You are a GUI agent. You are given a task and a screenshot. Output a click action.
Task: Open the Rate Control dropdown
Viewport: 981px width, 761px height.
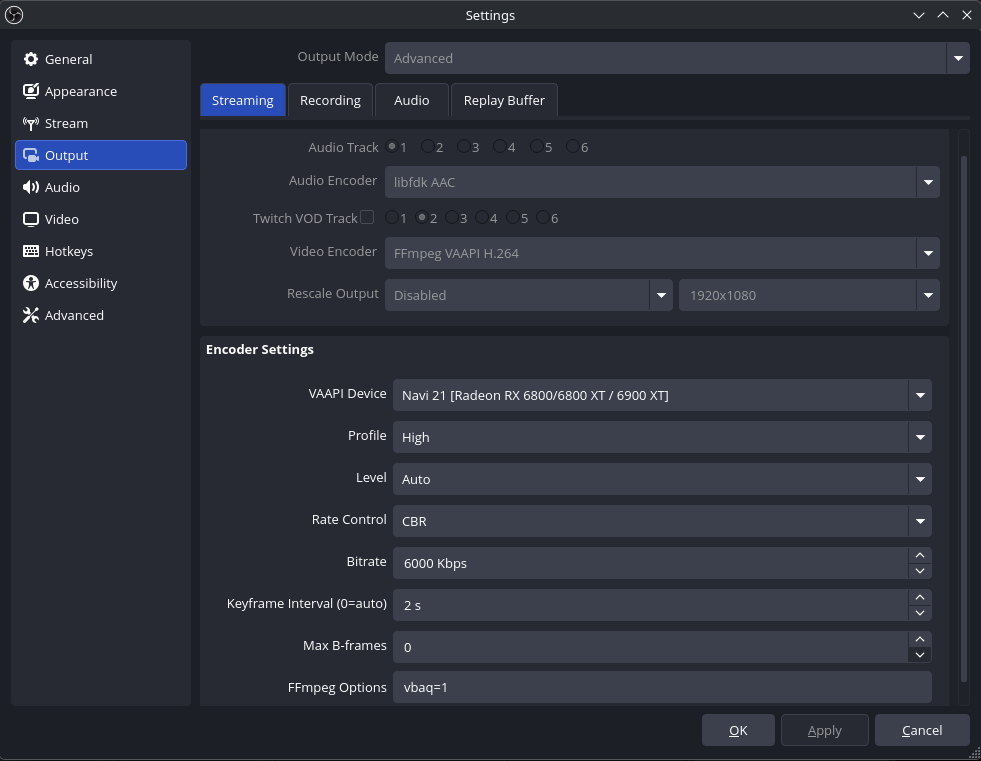pyautogui.click(x=661, y=521)
